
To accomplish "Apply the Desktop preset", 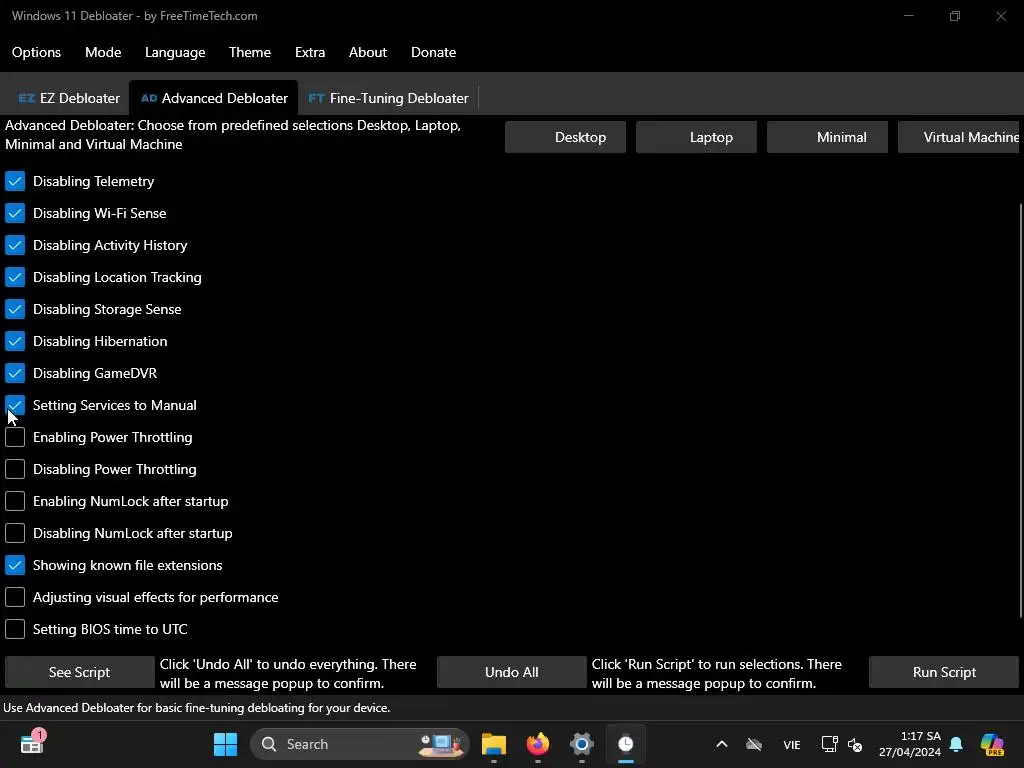I will click(x=566, y=137).
